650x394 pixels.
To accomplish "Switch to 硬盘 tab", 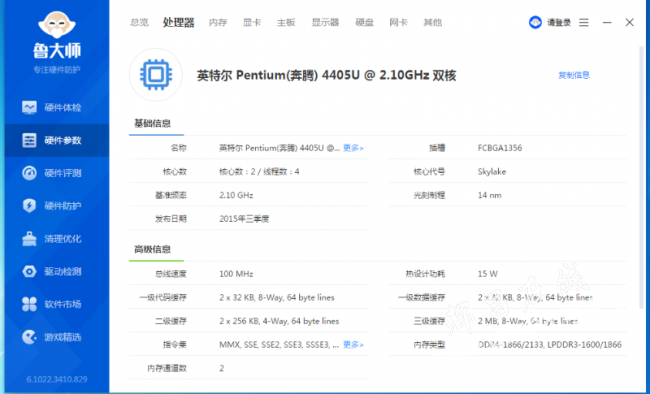I will pyautogui.click(x=364, y=22).
